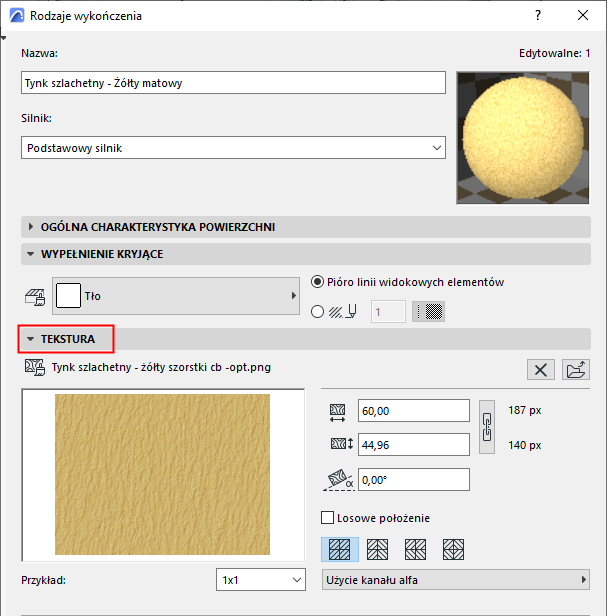Remove the texture with the X button
607x616 pixels.
[x=541, y=370]
